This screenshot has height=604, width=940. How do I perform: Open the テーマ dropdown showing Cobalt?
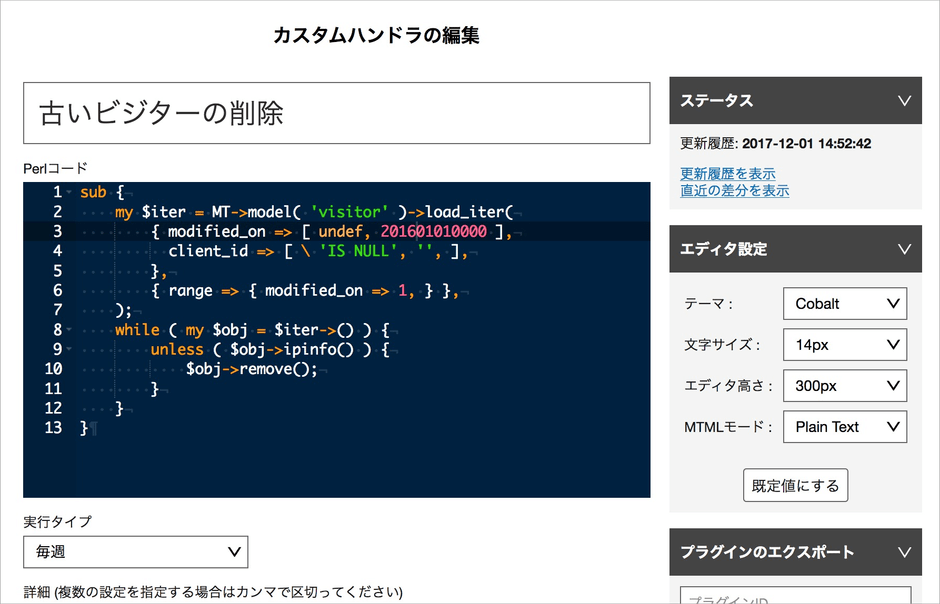coord(844,303)
